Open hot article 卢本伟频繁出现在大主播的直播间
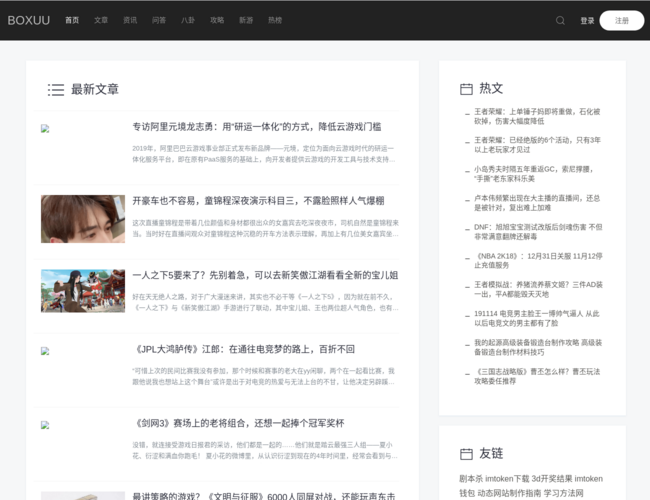The image size is (650, 500). click(x=537, y=203)
